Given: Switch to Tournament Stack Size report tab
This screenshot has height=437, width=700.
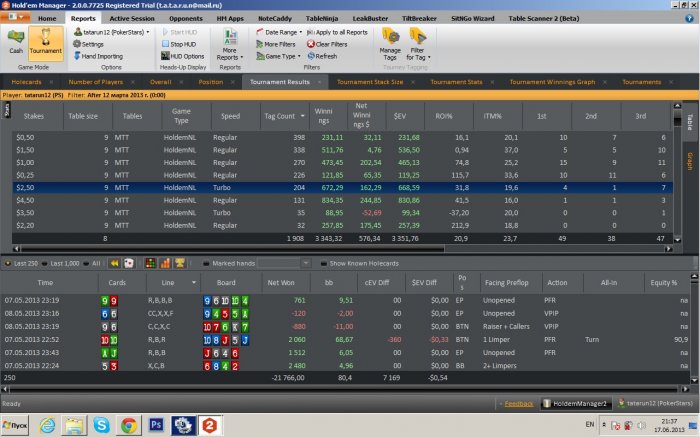Looking at the screenshot, I should (370, 82).
